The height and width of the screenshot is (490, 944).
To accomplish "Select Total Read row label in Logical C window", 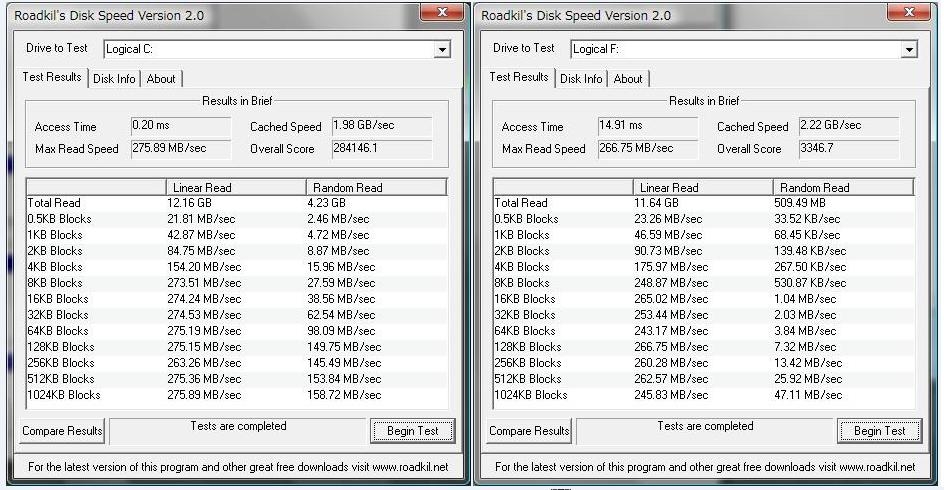I will coord(54,203).
